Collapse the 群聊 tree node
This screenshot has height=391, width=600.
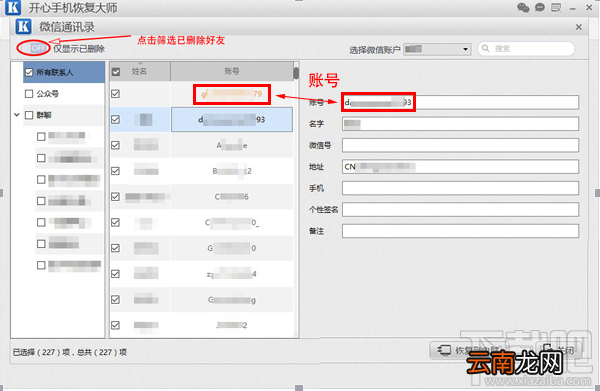point(17,115)
